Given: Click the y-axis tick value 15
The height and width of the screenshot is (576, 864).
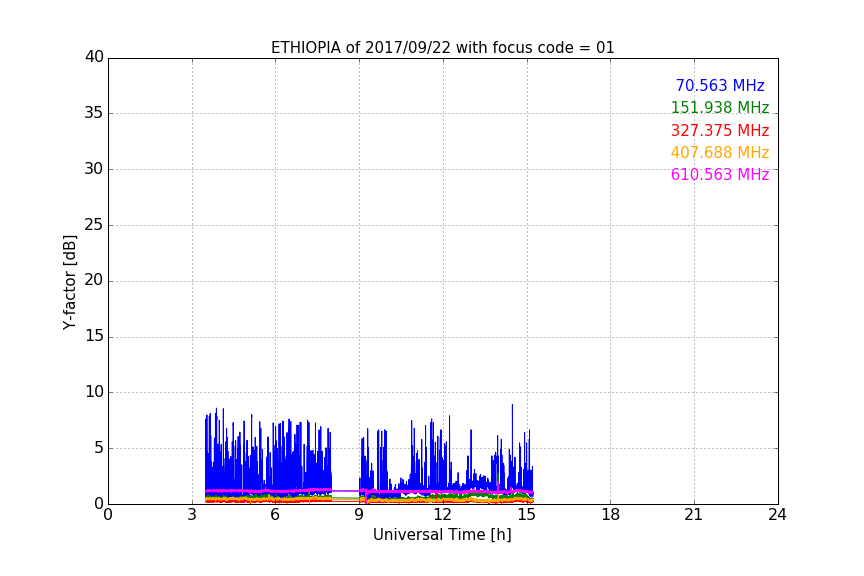Looking at the screenshot, I should (x=94, y=336).
